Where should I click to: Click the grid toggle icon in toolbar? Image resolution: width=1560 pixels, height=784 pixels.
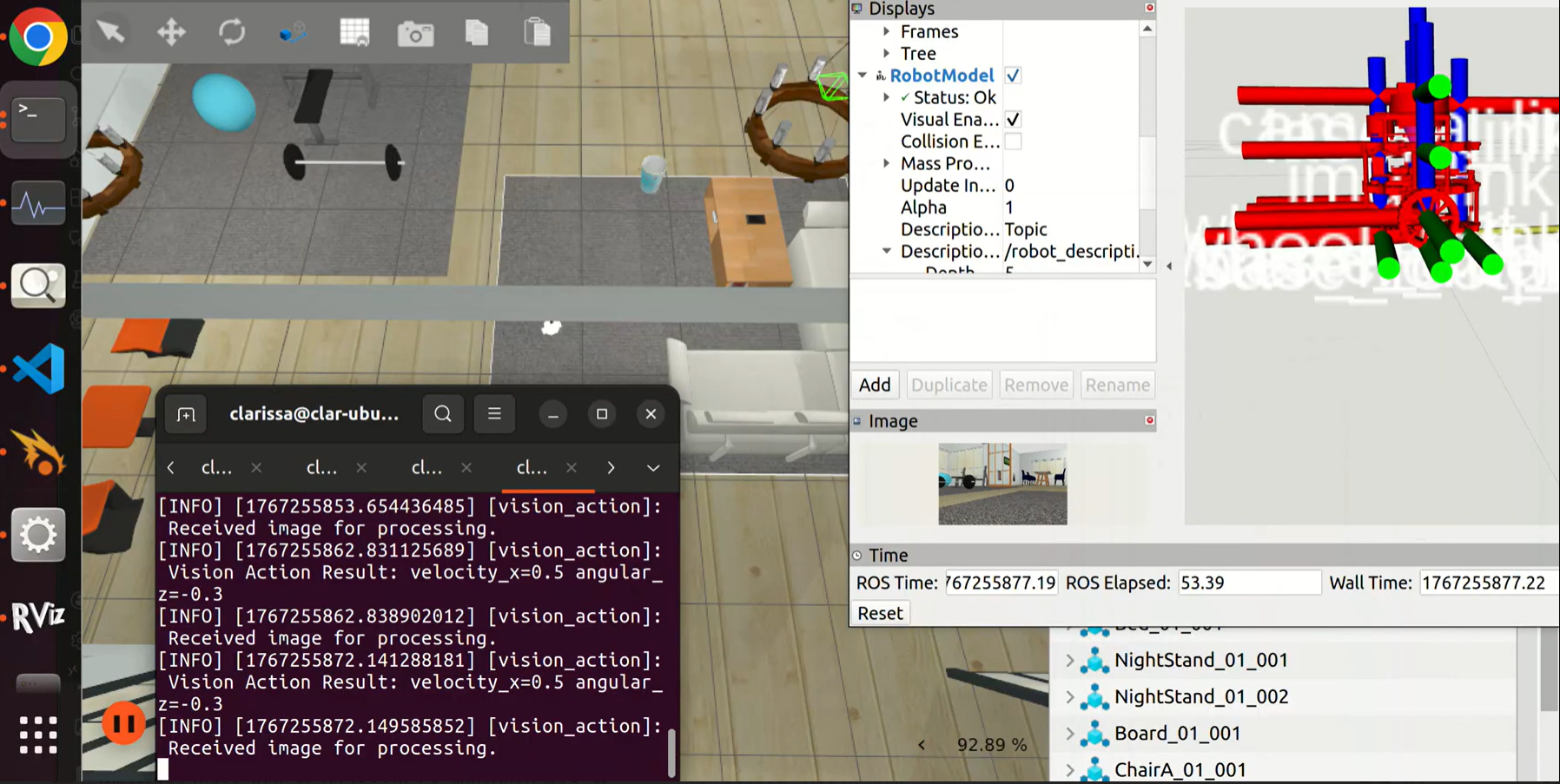[354, 33]
